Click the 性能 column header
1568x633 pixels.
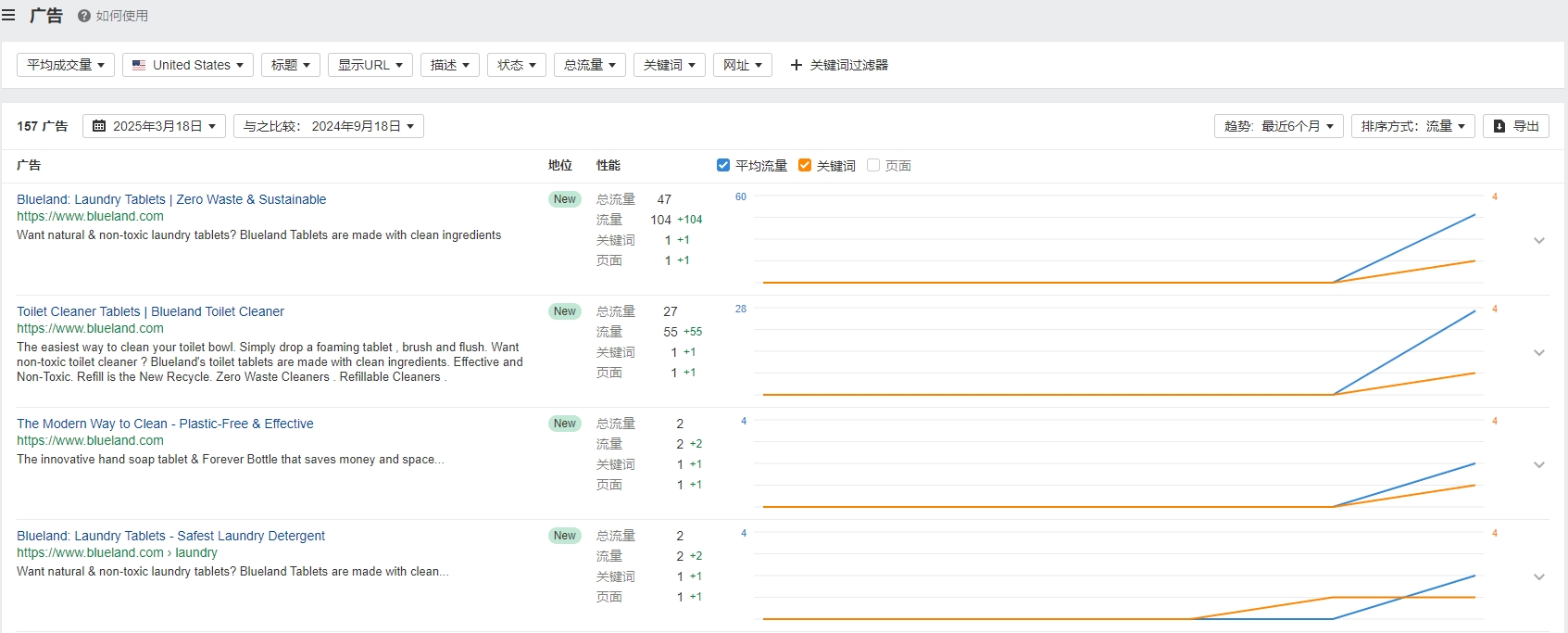pyautogui.click(x=608, y=165)
